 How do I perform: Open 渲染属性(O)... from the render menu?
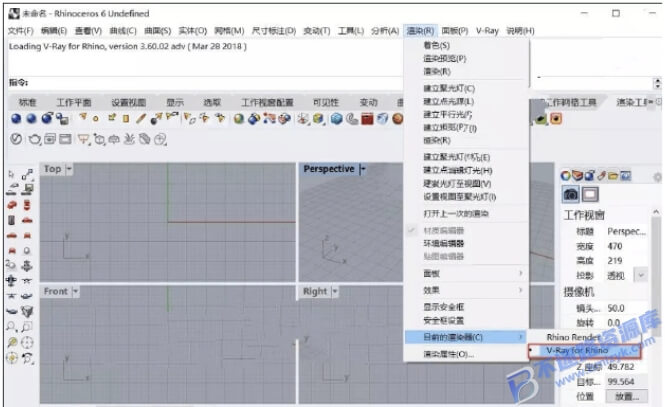click(449, 354)
